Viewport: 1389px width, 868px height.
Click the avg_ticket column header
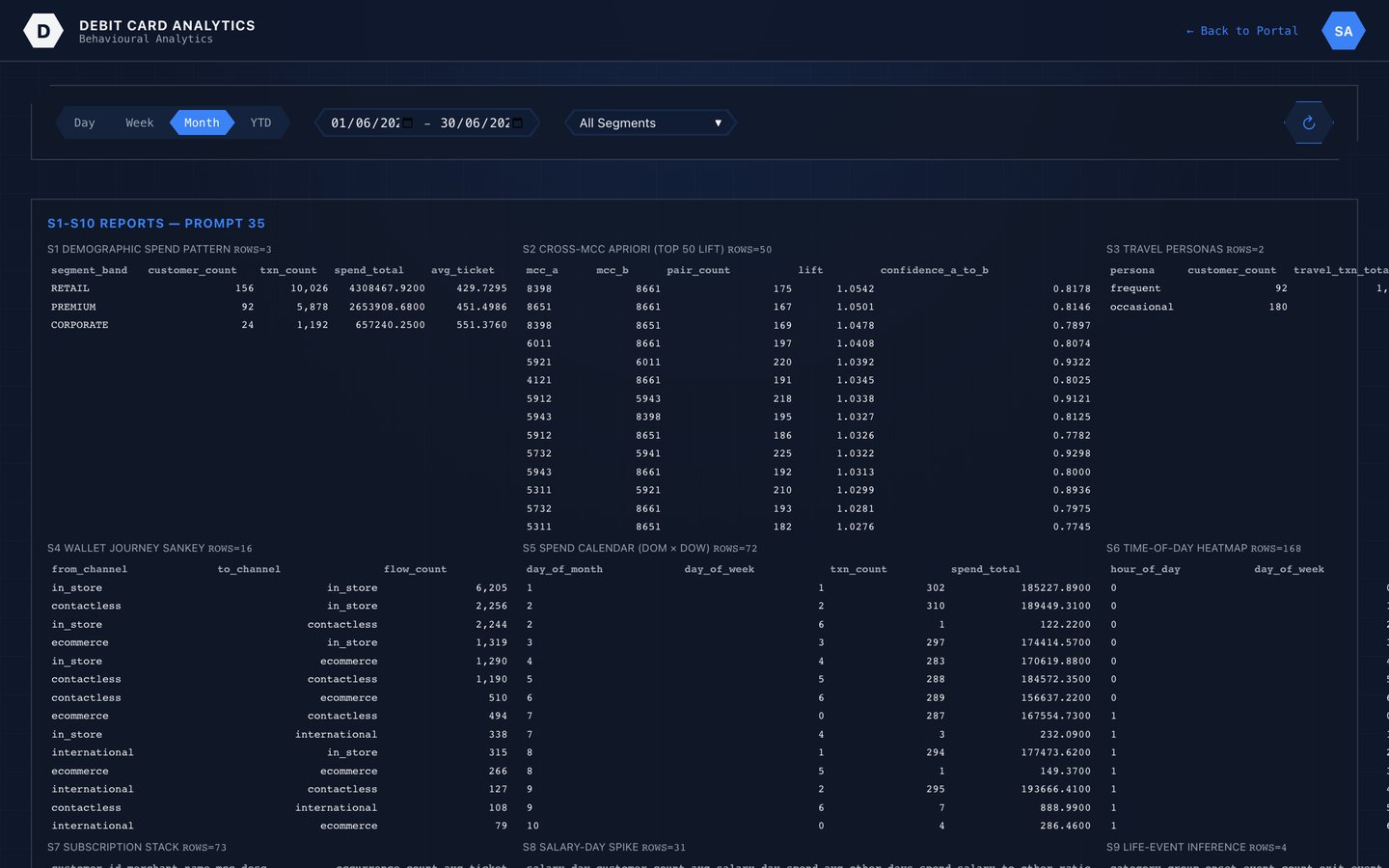[x=462, y=270]
